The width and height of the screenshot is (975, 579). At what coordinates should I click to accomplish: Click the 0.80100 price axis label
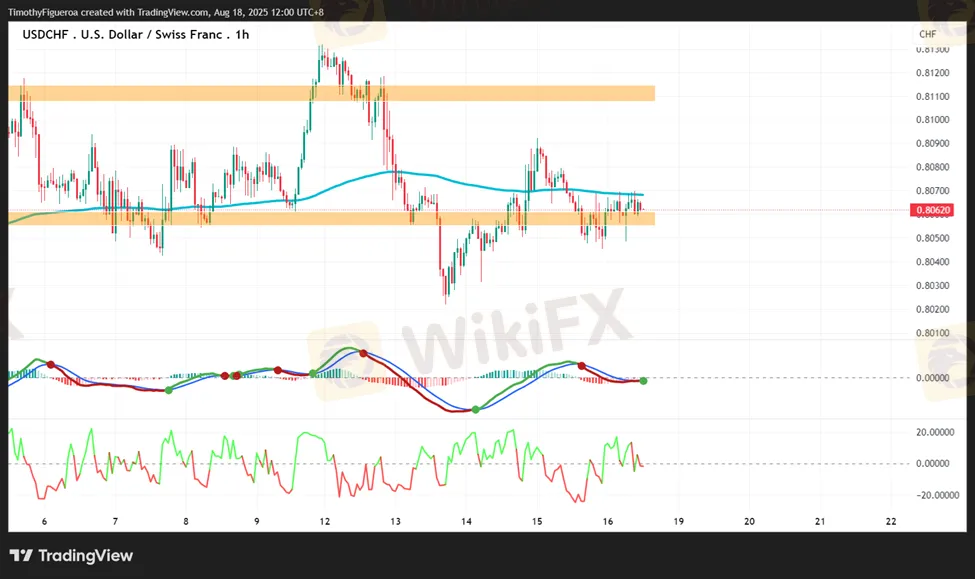[x=932, y=333]
